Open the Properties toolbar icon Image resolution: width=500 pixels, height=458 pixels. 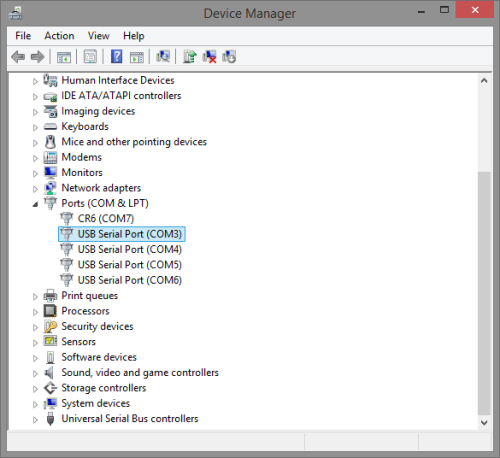pos(90,57)
